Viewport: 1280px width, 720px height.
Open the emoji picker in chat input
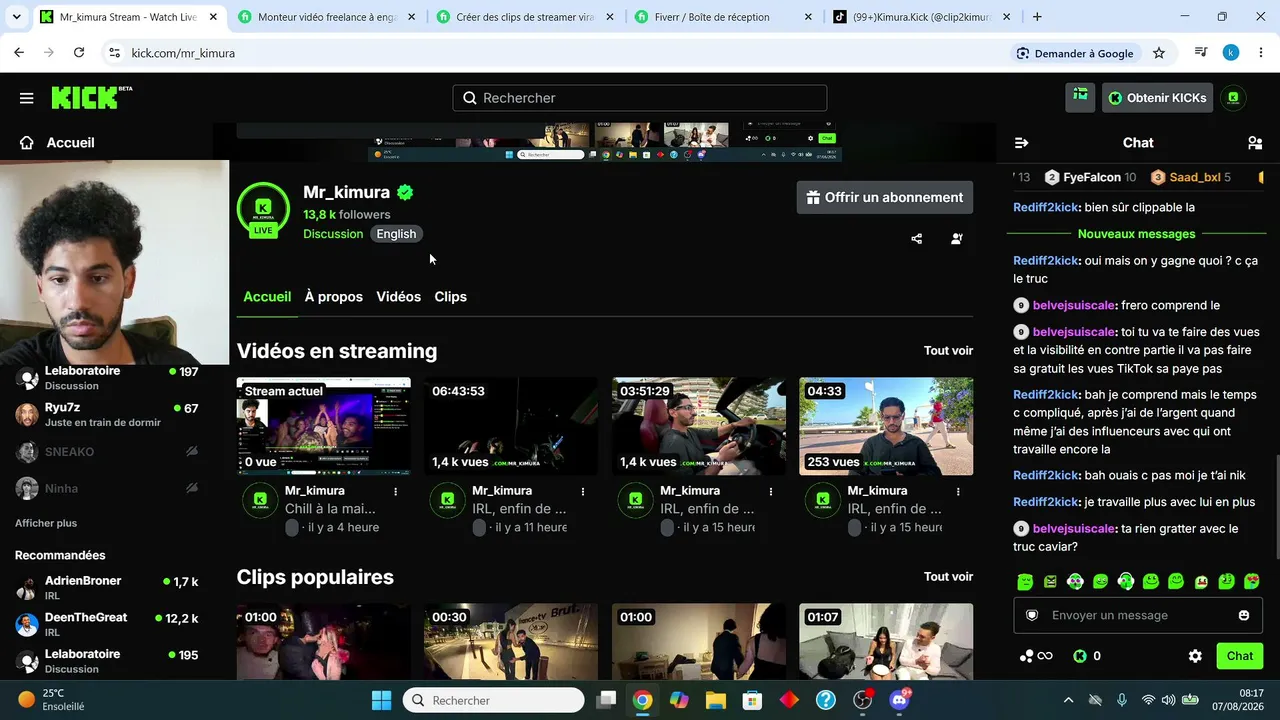point(1244,615)
